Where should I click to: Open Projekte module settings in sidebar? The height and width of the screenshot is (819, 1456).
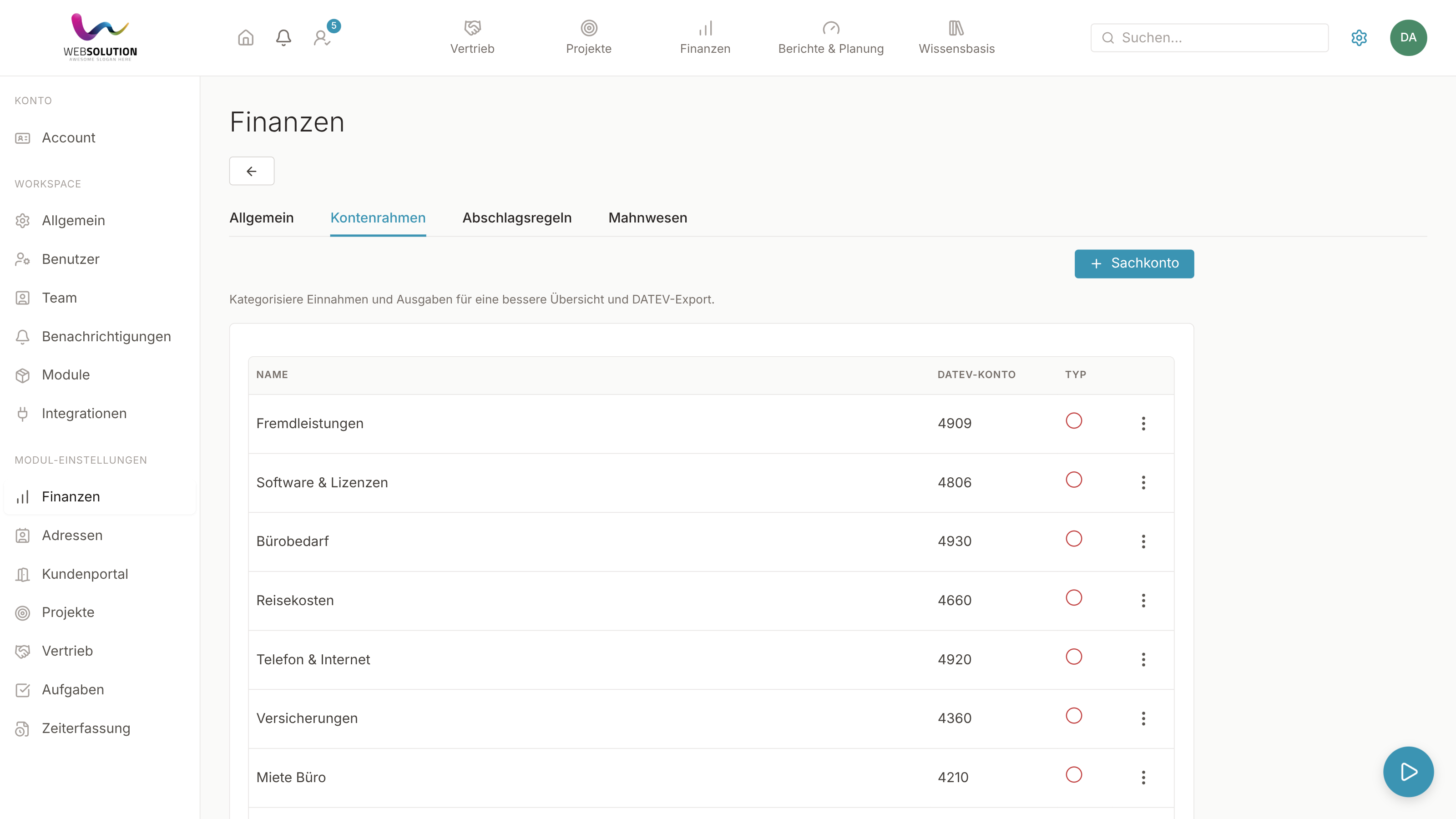coord(100,612)
